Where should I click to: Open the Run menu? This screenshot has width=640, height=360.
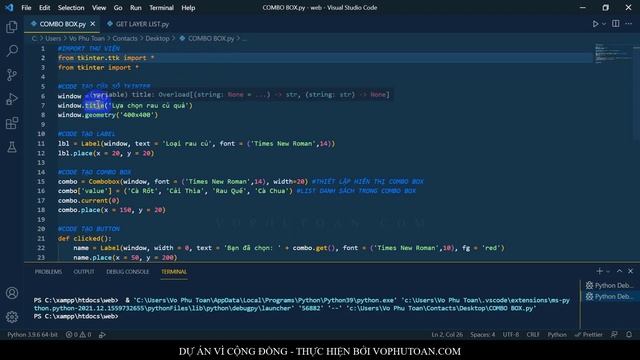pos(136,8)
